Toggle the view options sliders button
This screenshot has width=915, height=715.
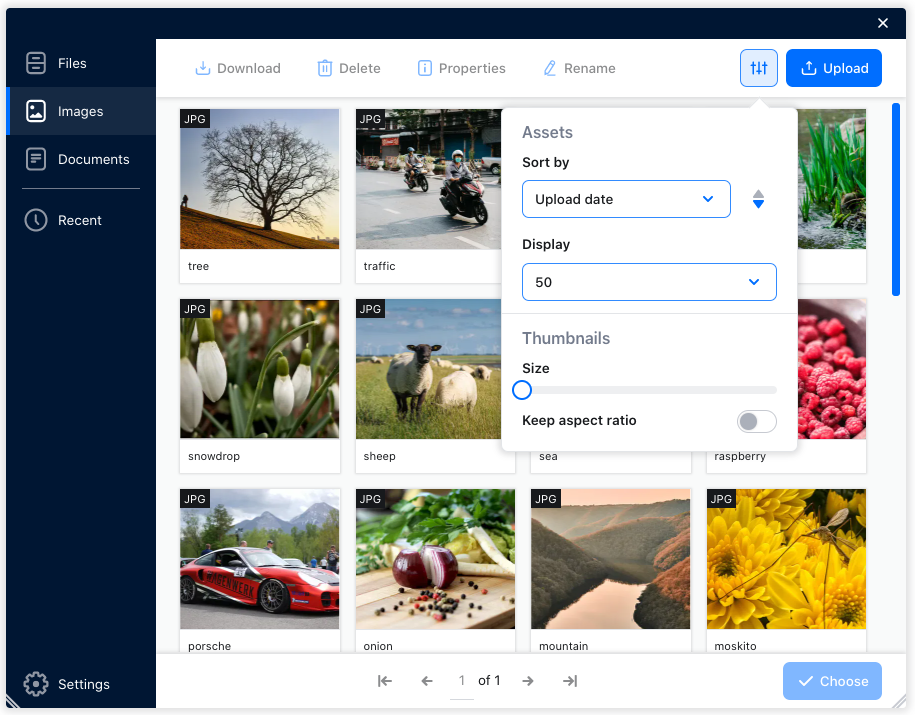pos(759,68)
